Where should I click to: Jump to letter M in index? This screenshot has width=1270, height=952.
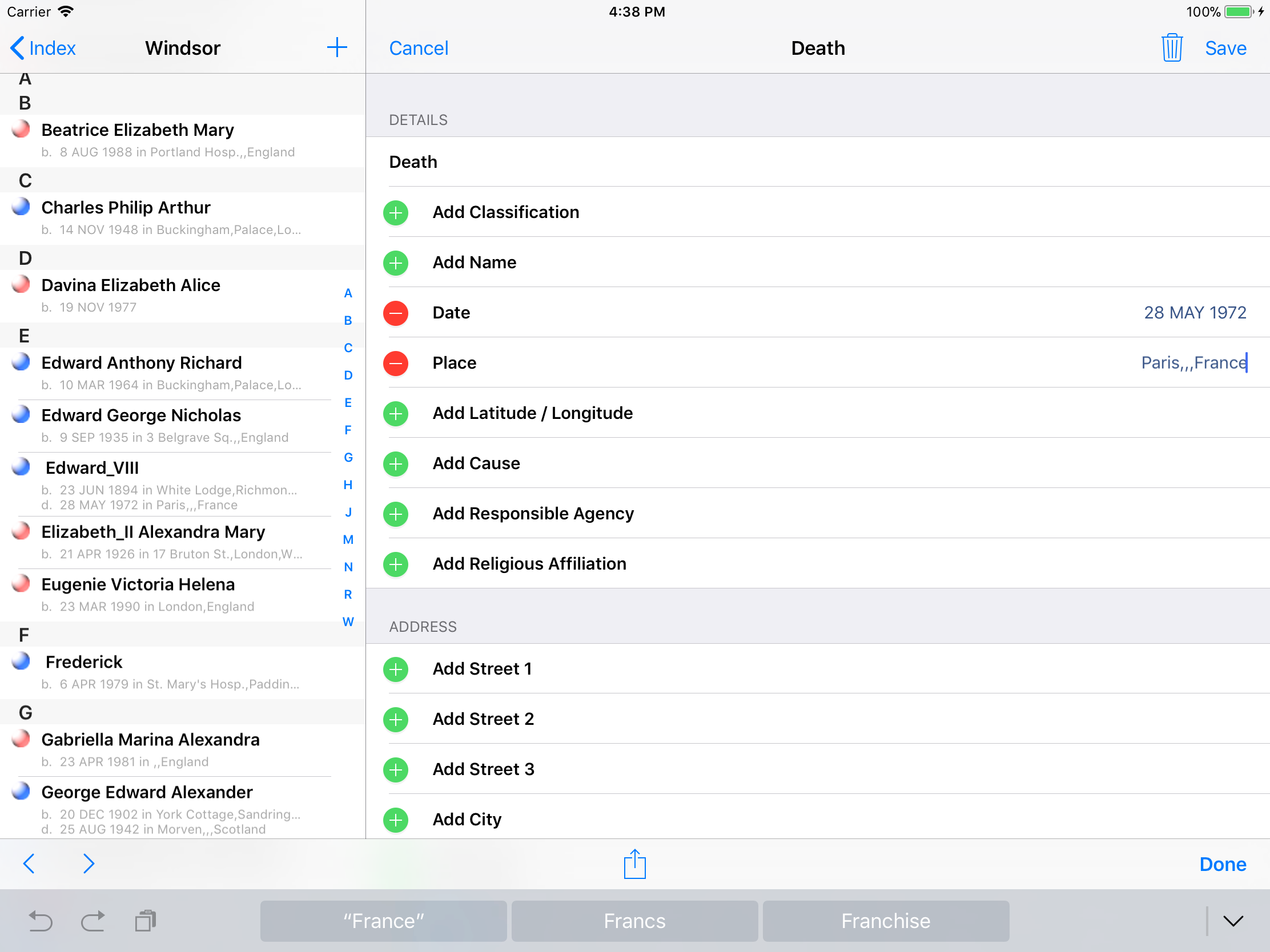point(348,539)
